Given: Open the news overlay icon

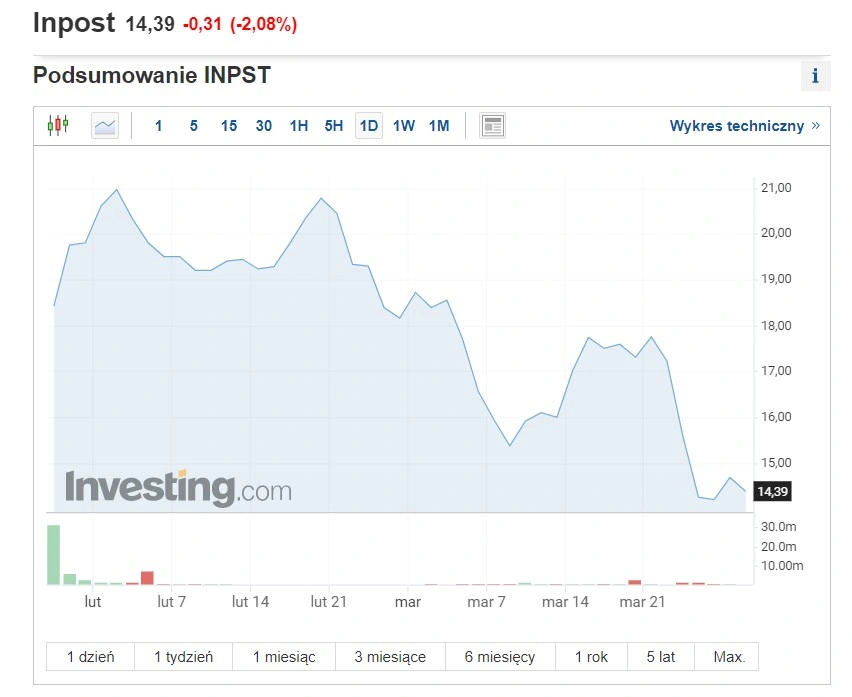Looking at the screenshot, I should 492,125.
